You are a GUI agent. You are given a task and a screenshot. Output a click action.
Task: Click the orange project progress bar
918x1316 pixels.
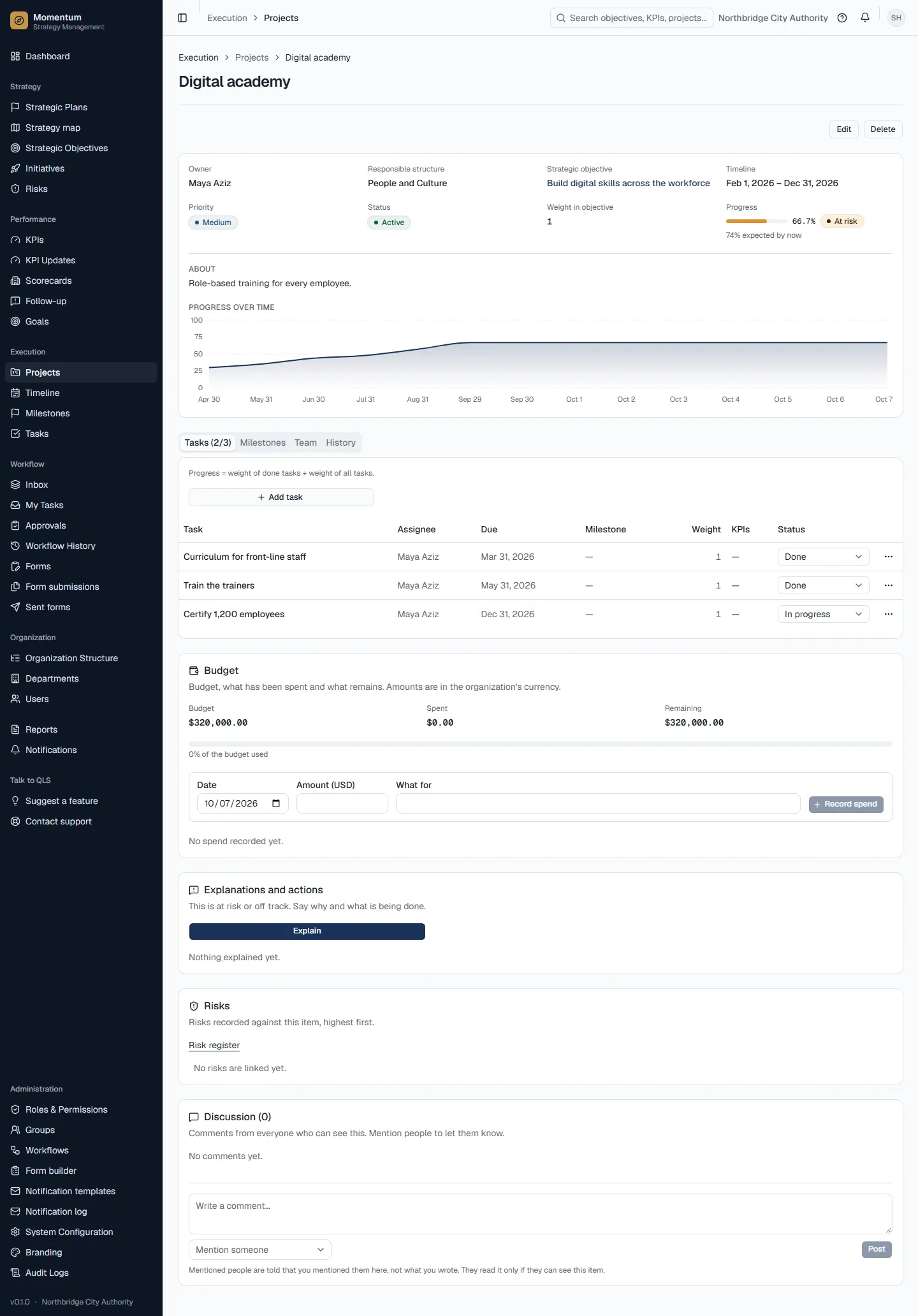pos(757,221)
